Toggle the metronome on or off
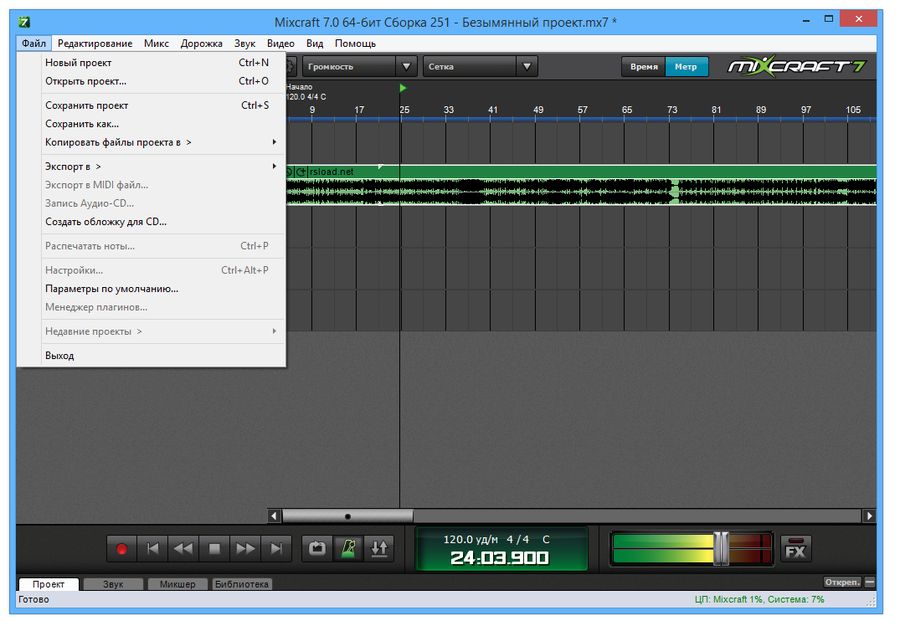The height and width of the screenshot is (626, 900). pyautogui.click(x=348, y=548)
